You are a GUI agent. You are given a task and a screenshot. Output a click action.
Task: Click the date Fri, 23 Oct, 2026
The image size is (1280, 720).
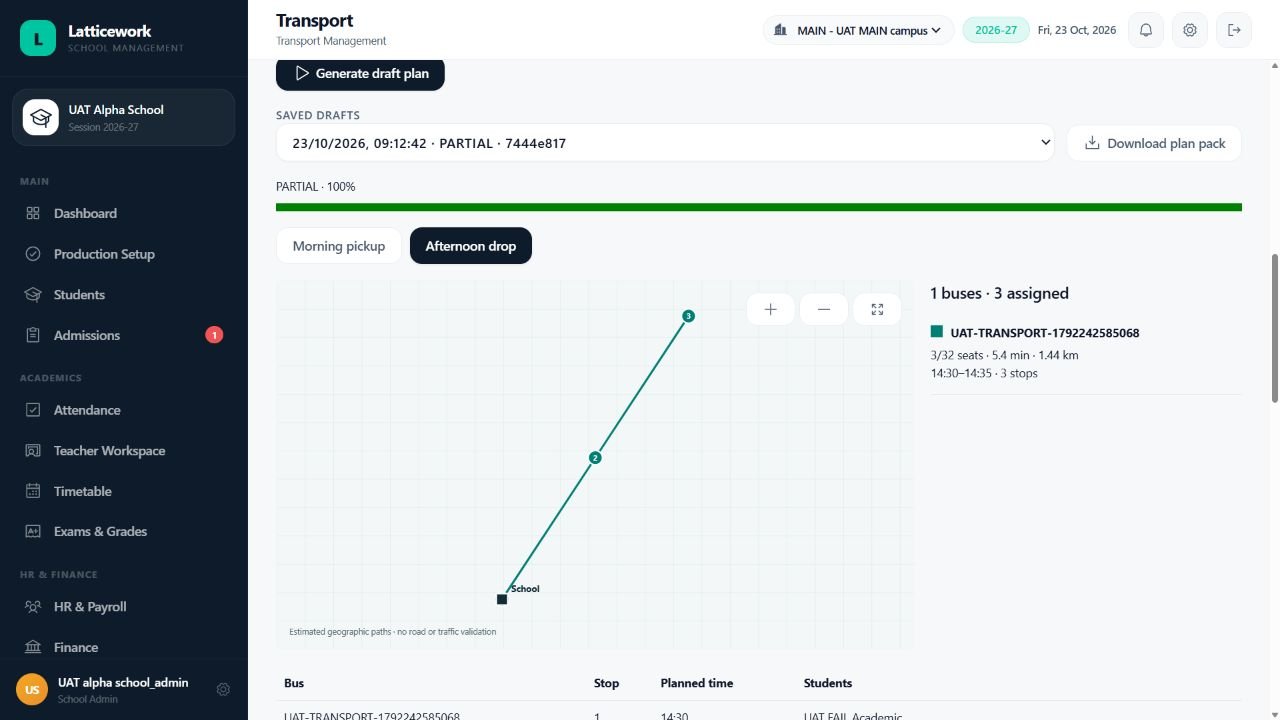click(1077, 30)
